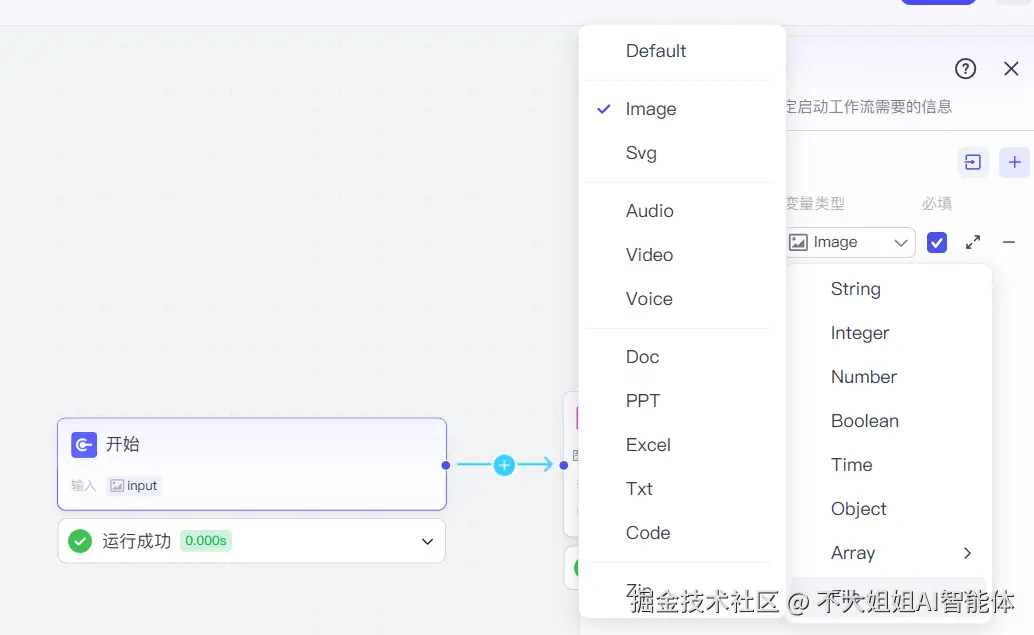Pick Boolean from the type list
Screen dimensions: 1034x635
(x=865, y=421)
